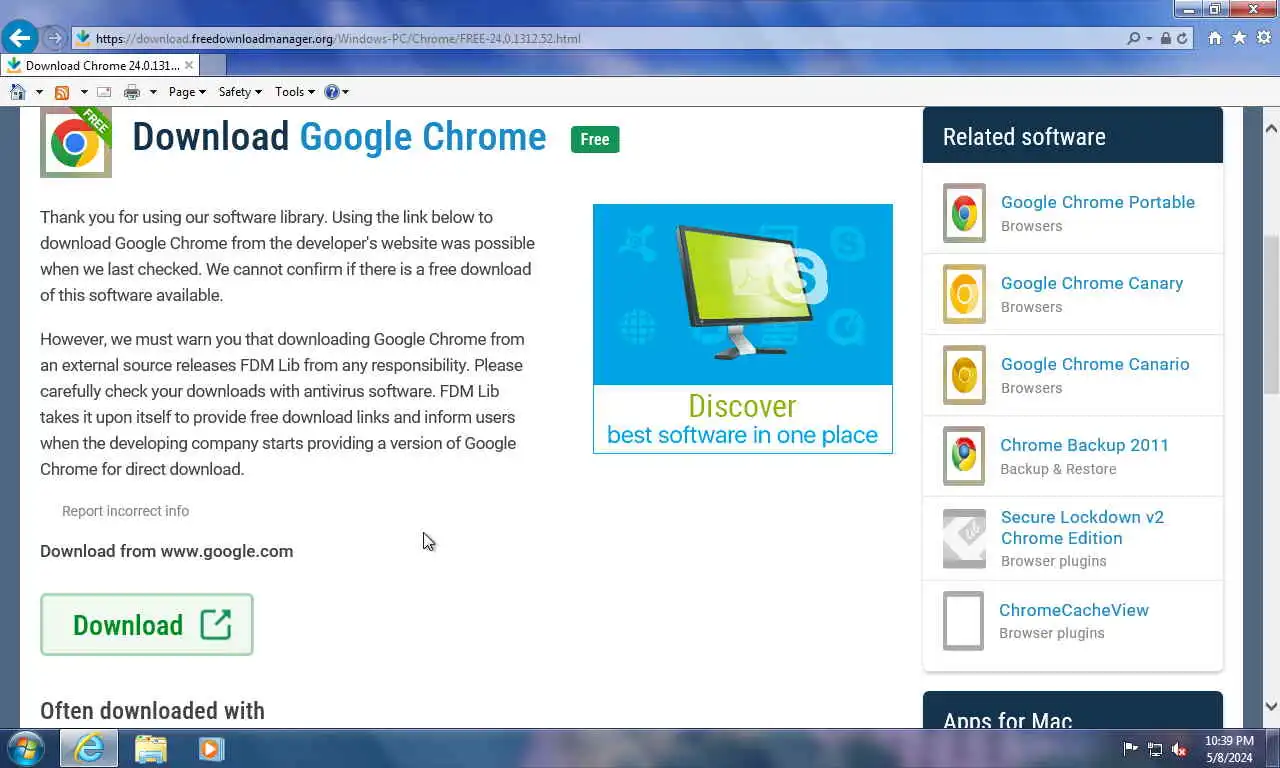Open a new blank tab

point(213,65)
